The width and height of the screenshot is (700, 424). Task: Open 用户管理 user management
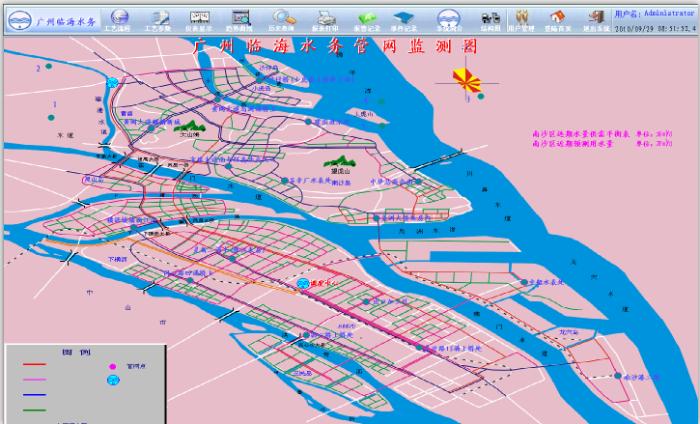(522, 17)
